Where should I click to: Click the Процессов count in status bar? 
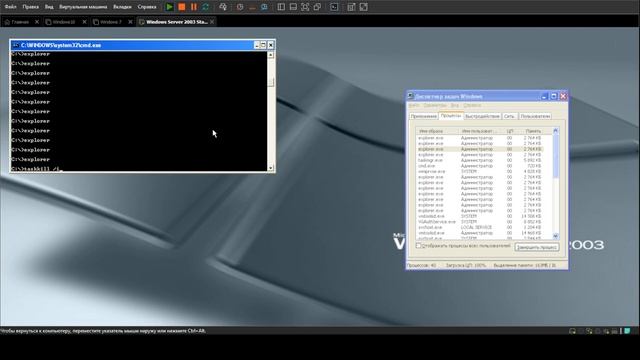point(422,265)
